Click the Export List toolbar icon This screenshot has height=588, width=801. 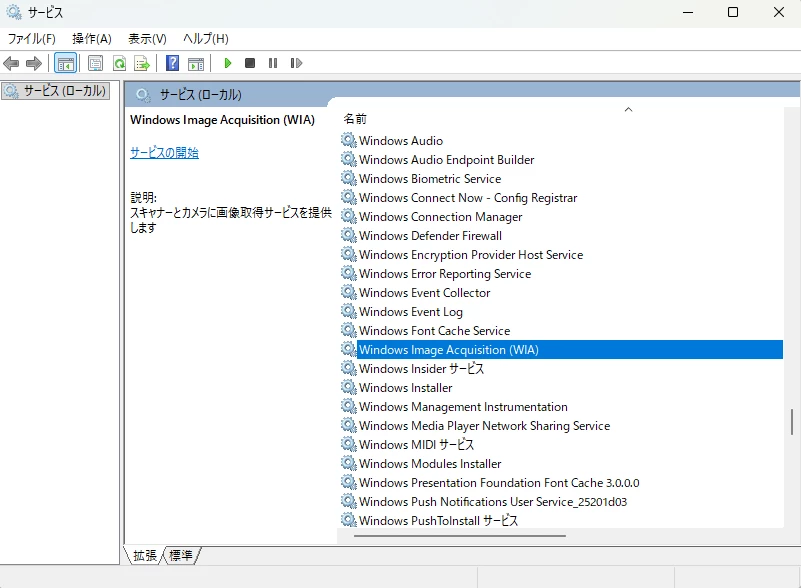(x=142, y=63)
